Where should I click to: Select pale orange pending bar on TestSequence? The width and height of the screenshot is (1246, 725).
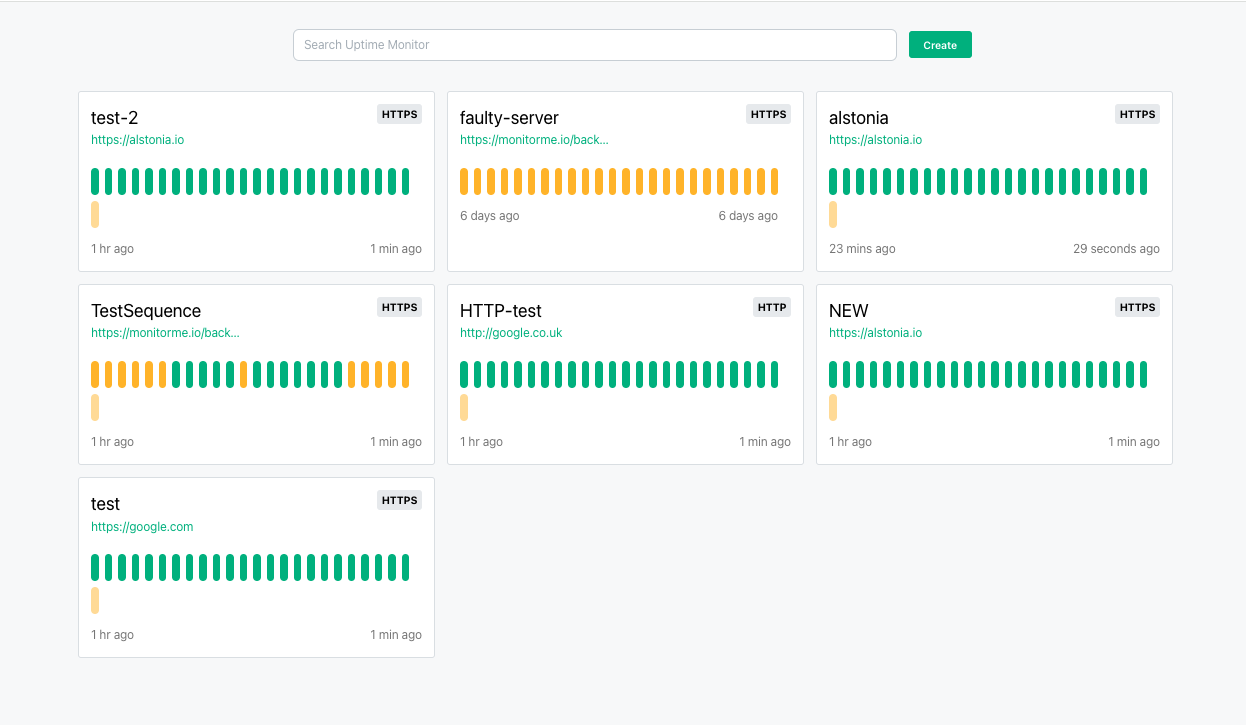(x=95, y=407)
